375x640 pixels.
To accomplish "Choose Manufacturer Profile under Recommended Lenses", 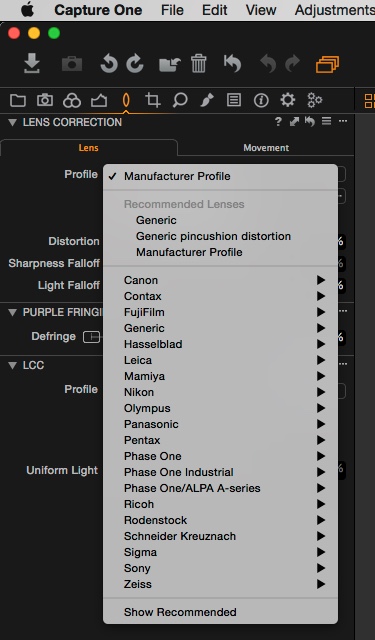I will point(220,252).
